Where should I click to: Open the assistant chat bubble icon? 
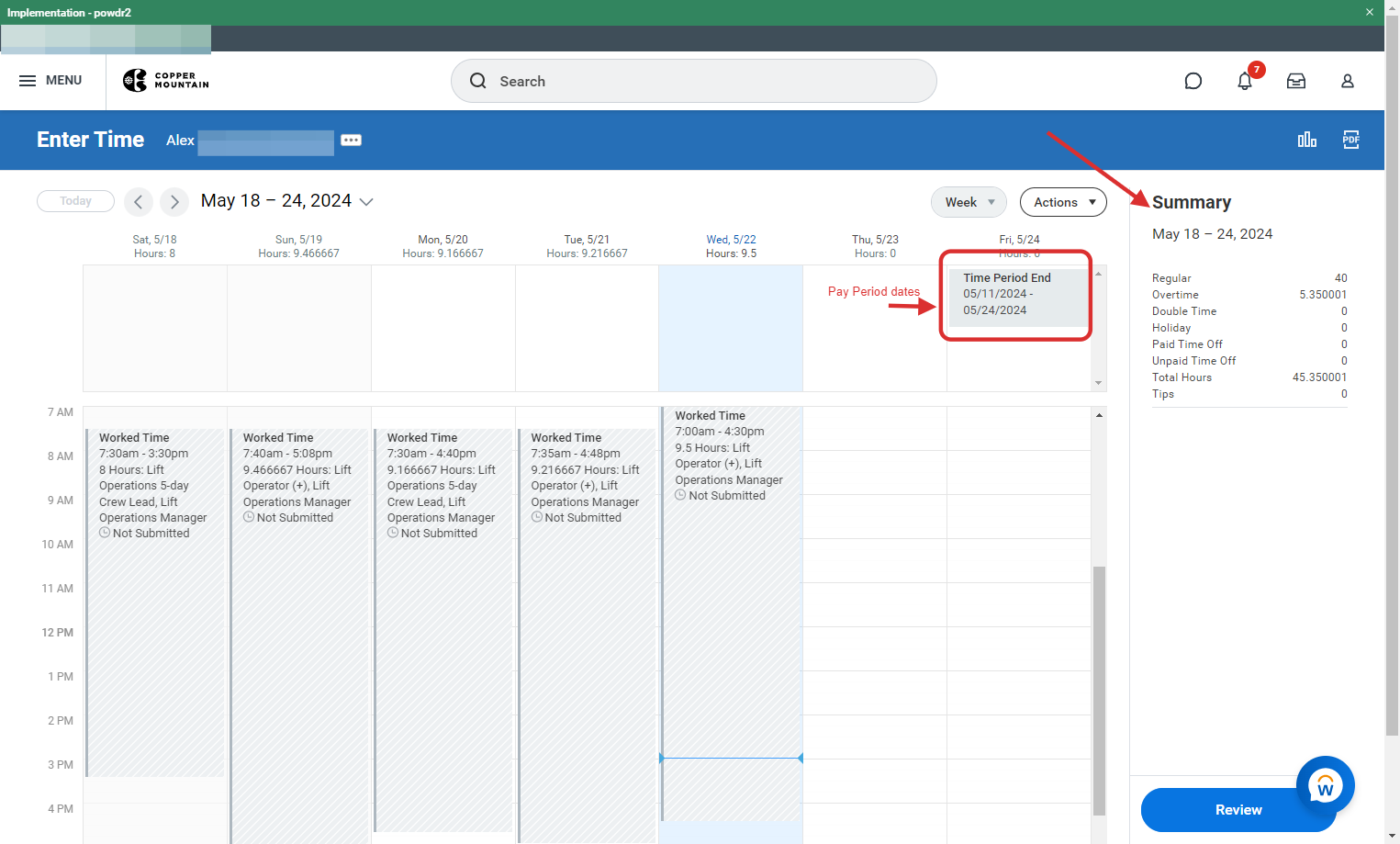(x=1193, y=81)
